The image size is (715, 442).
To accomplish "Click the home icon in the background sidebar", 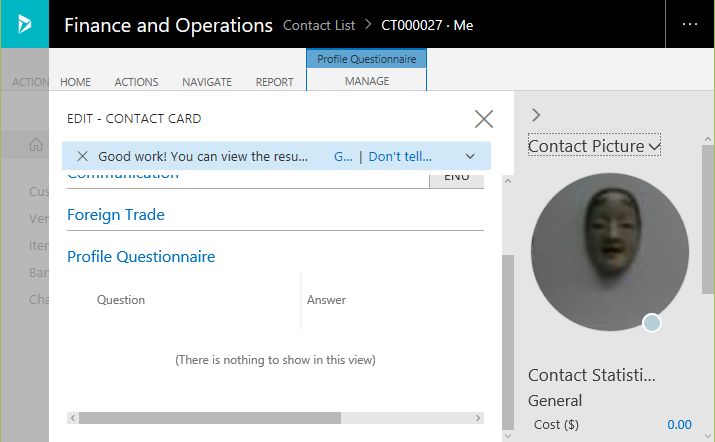I will click(x=36, y=145).
